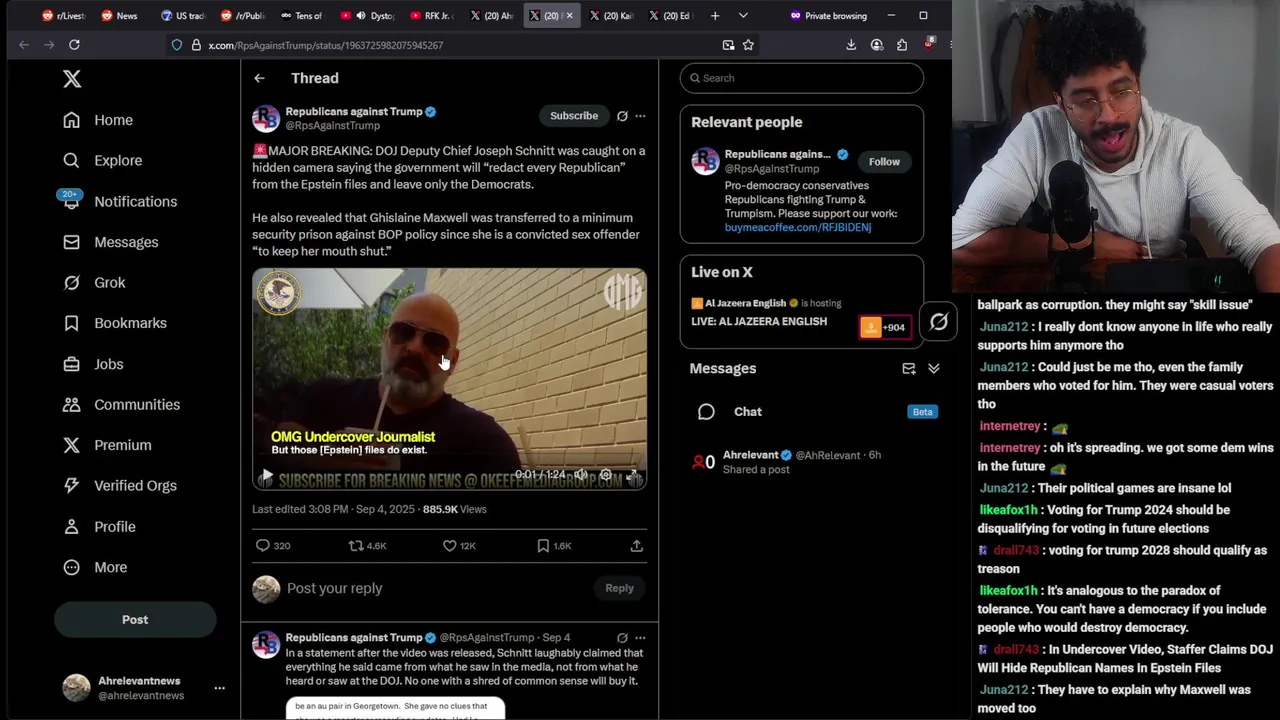Switch to the RFK Jr. browser tab
This screenshot has height=720, width=1280.
(x=430, y=16)
